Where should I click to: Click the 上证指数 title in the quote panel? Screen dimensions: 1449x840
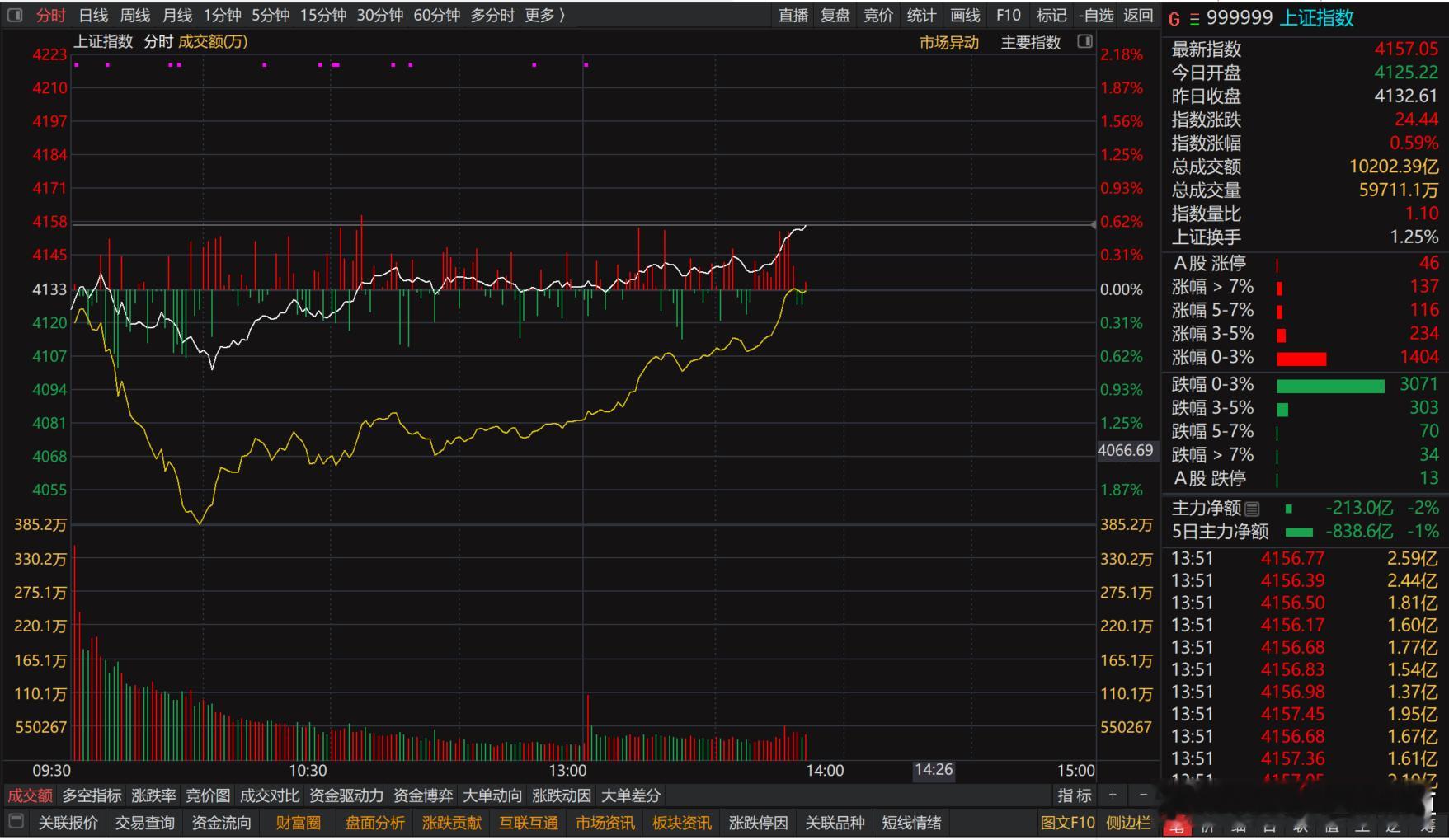coord(1316,18)
